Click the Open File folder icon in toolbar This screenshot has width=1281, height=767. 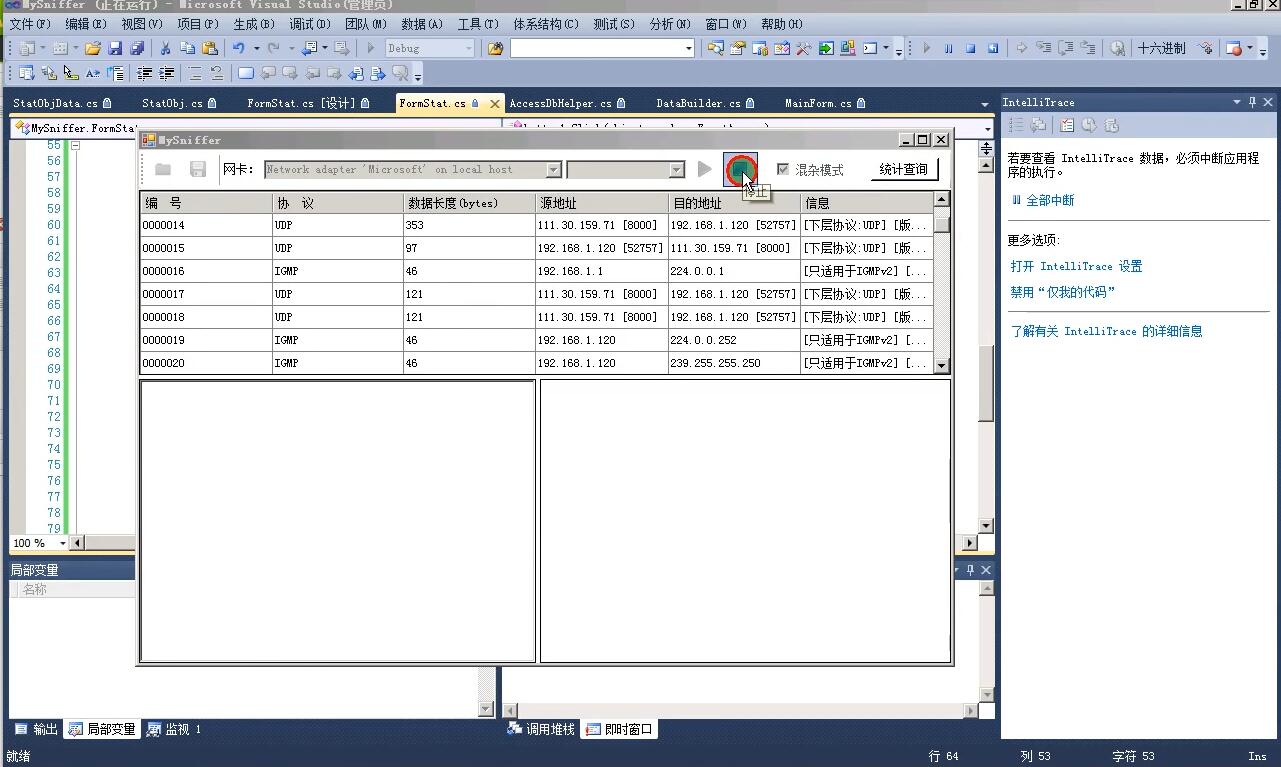coord(93,48)
